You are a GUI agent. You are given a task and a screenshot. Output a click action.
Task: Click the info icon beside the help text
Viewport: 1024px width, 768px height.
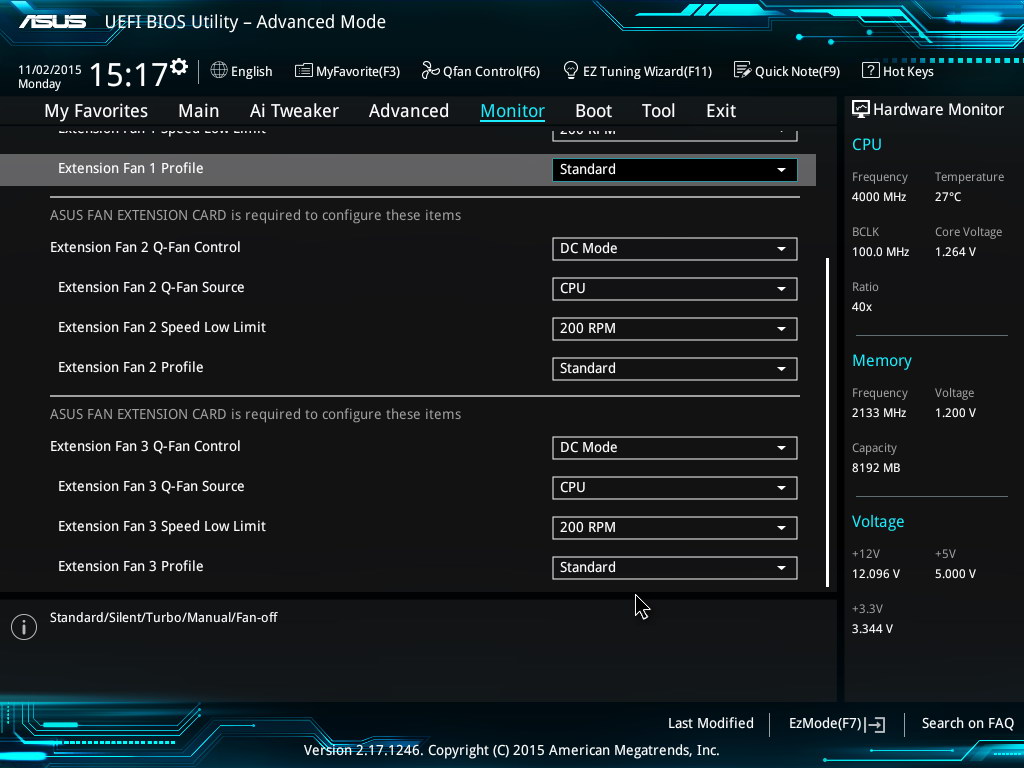coord(23,627)
